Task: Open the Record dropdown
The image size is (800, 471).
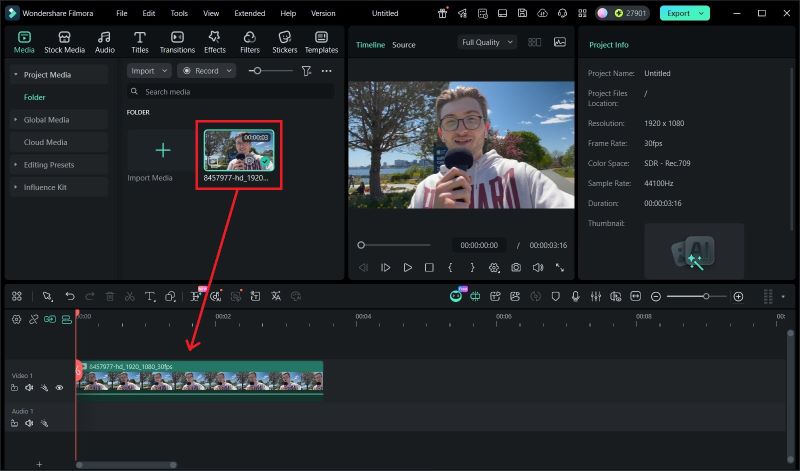Action: pos(207,71)
